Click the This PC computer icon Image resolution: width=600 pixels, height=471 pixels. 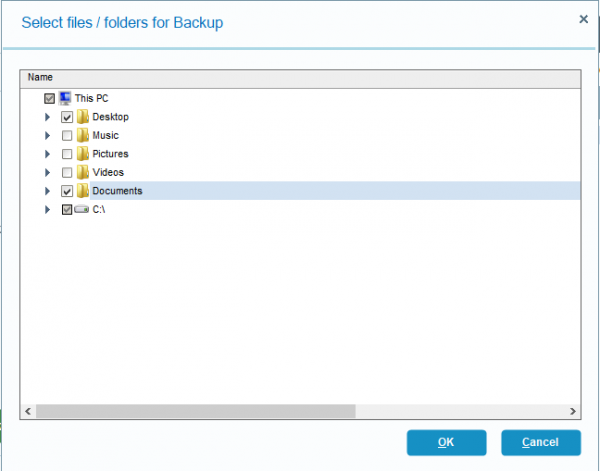coord(65,98)
